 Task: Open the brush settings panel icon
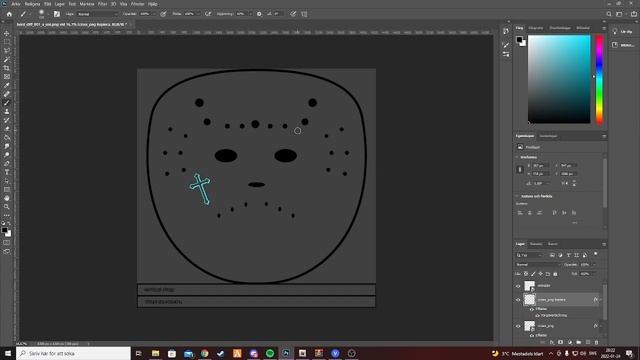coord(57,14)
